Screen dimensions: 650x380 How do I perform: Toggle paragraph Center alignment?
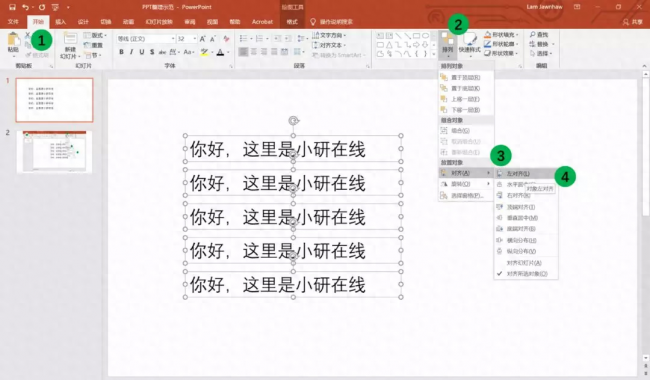point(254,52)
